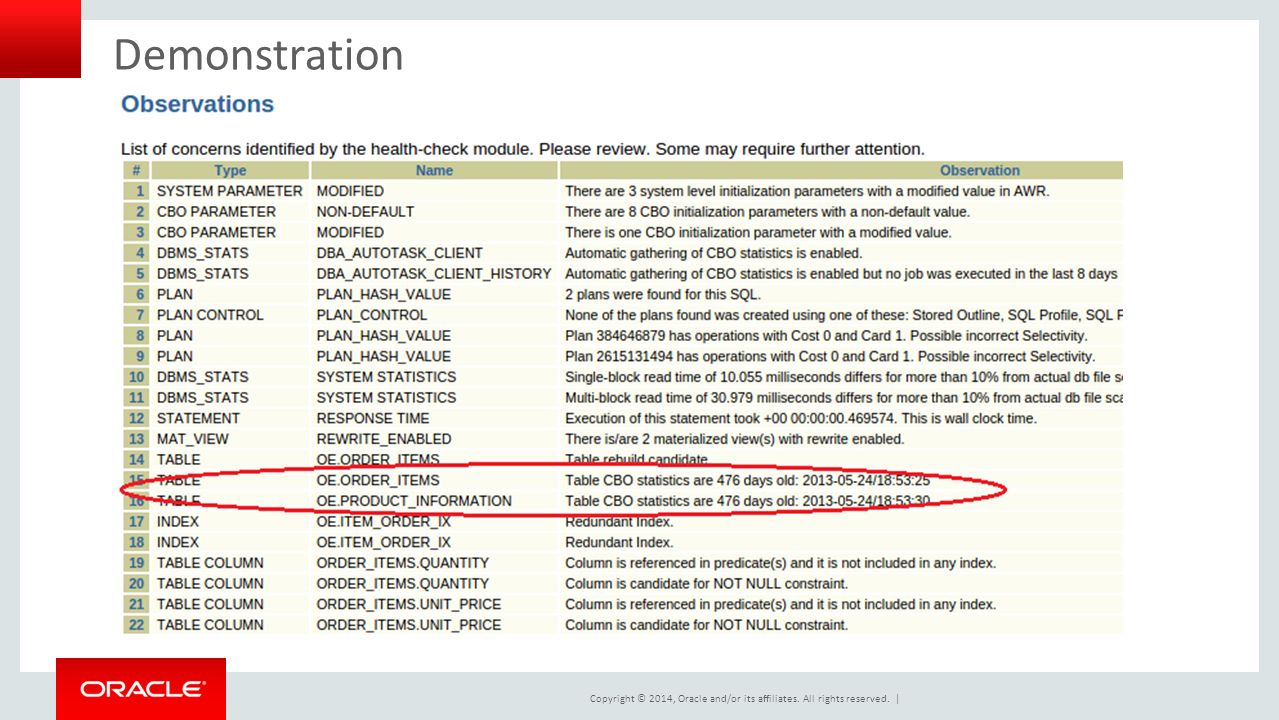Screen dimensions: 1279x720
Task: Click the 'PLAN_CONTROL' name cell
Action: click(x=434, y=315)
